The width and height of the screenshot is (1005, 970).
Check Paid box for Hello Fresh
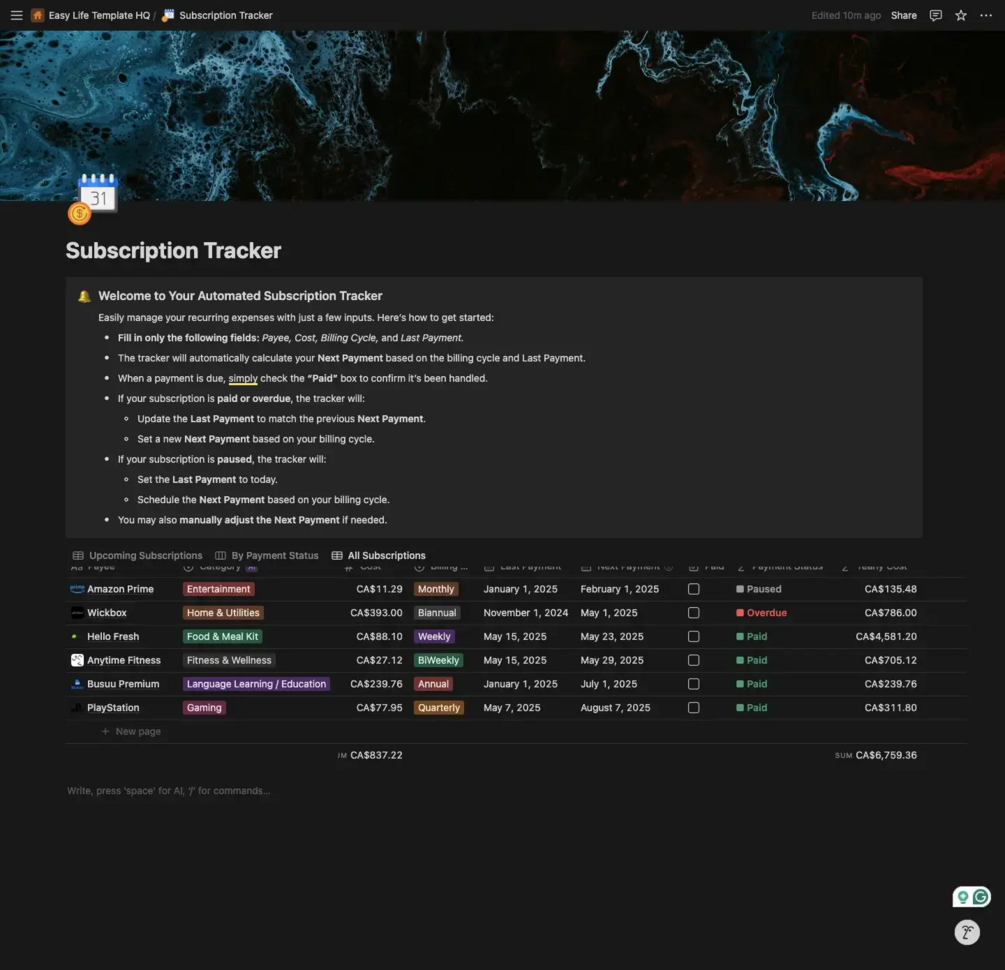[x=694, y=637]
